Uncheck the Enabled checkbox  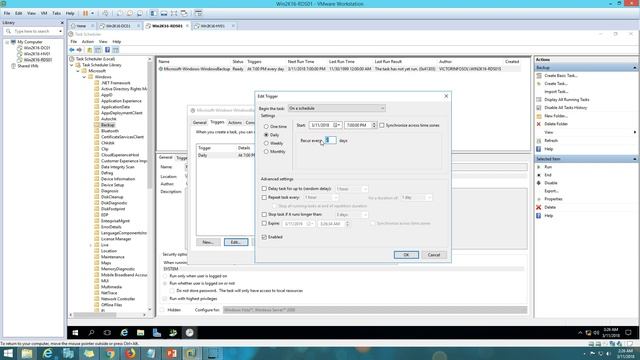[264, 237]
